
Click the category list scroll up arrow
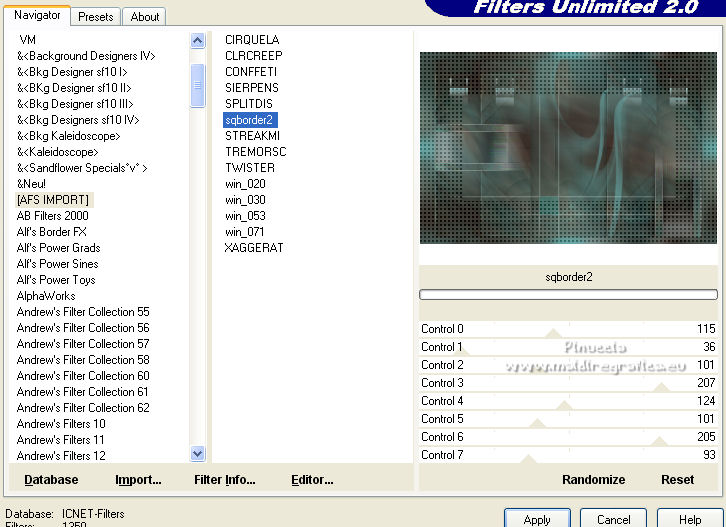(x=198, y=41)
